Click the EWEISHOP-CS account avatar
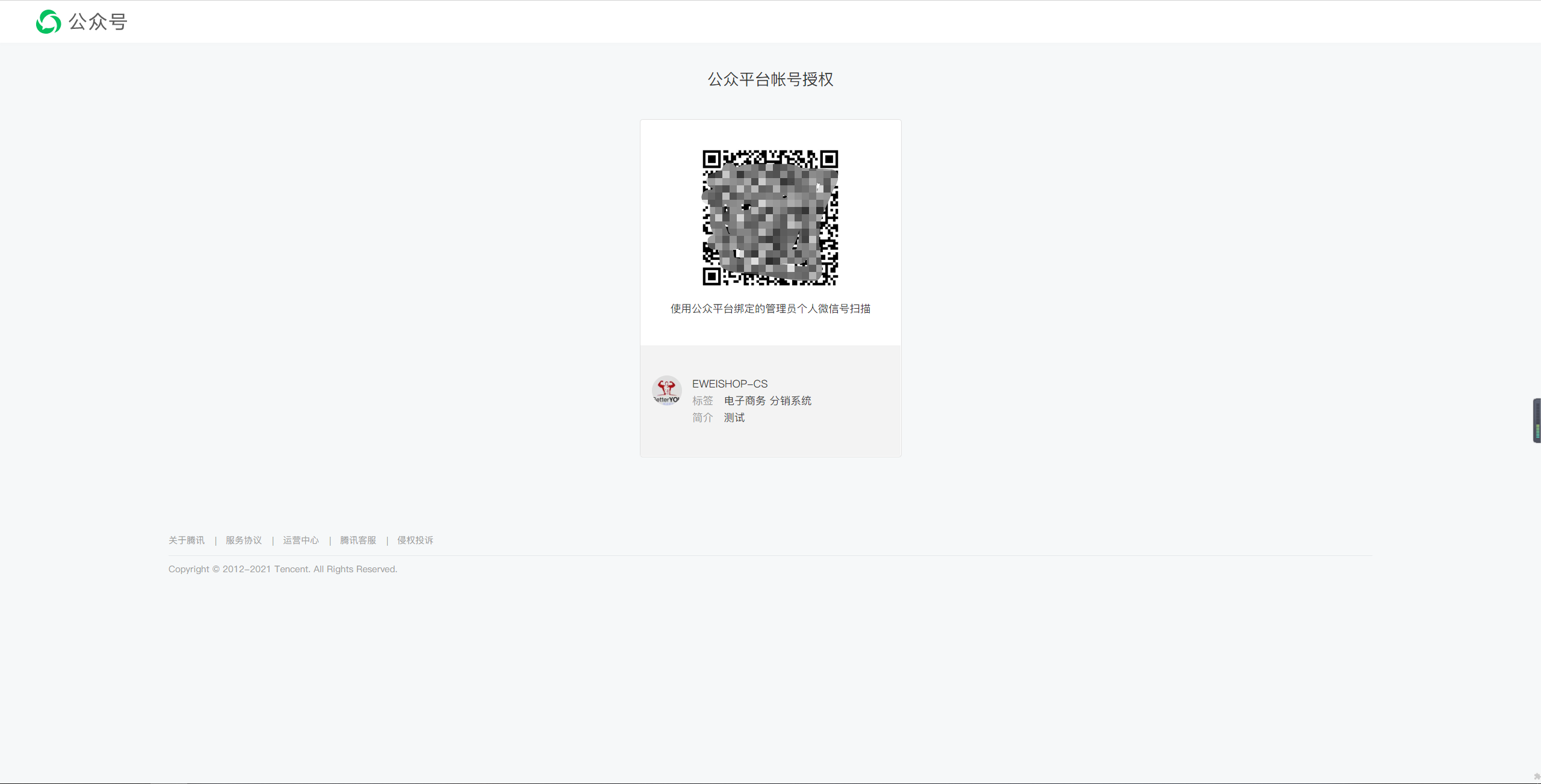Image resolution: width=1541 pixels, height=784 pixels. (666, 390)
